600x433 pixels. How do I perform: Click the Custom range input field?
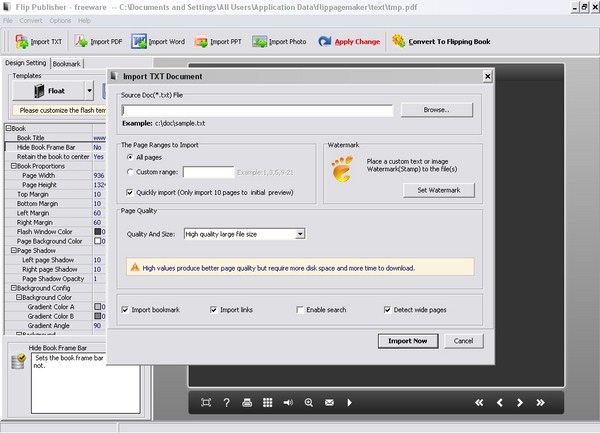(209, 172)
